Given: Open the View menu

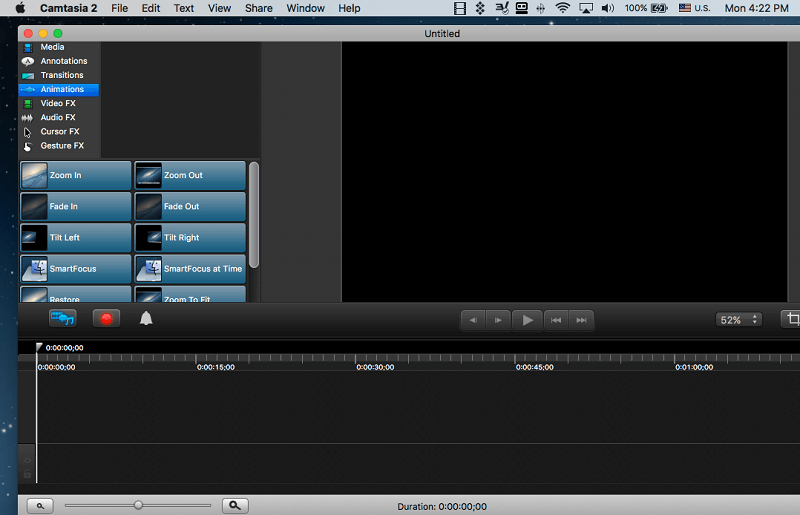Looking at the screenshot, I should (x=219, y=8).
